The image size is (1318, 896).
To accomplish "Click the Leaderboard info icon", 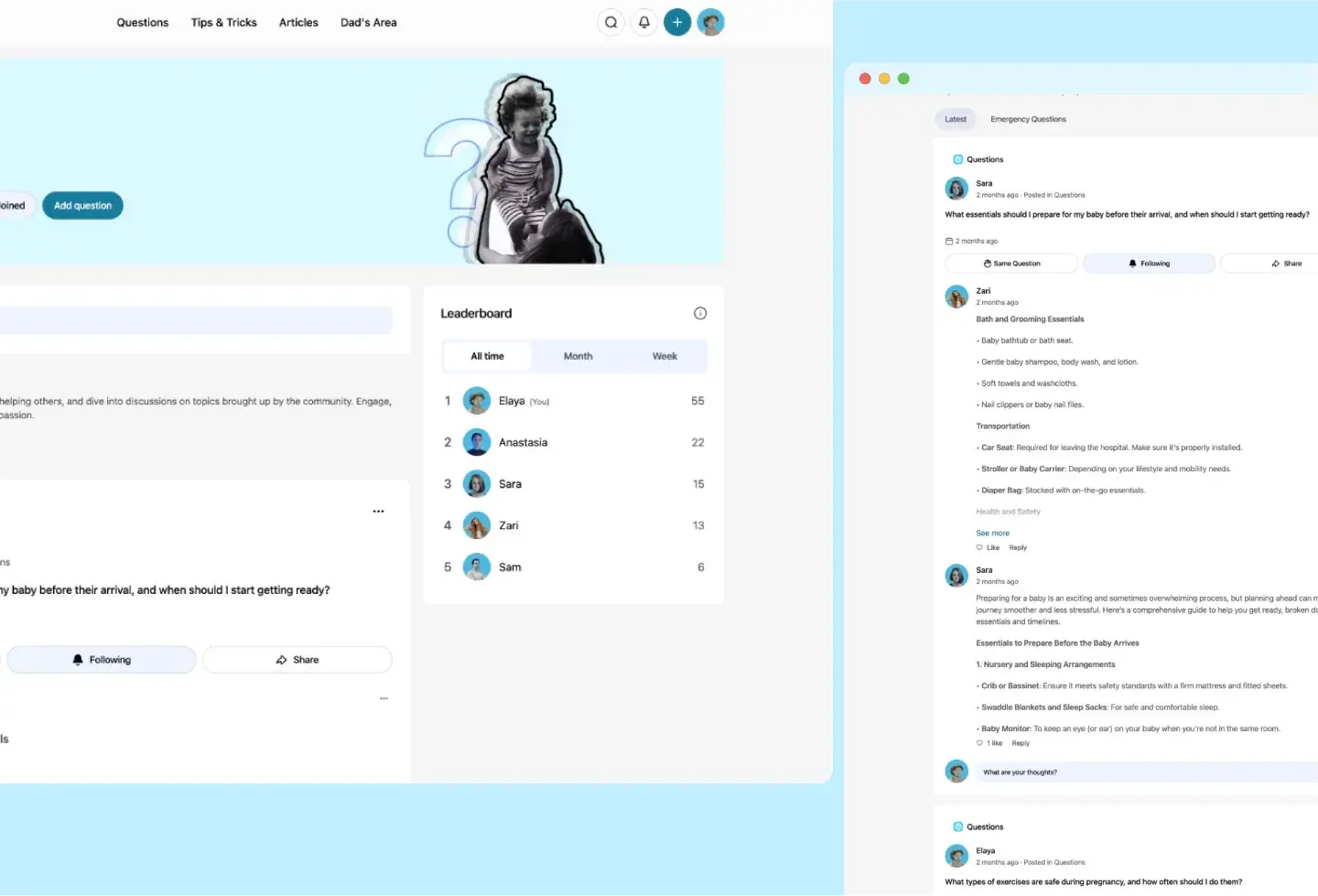I will [700, 313].
